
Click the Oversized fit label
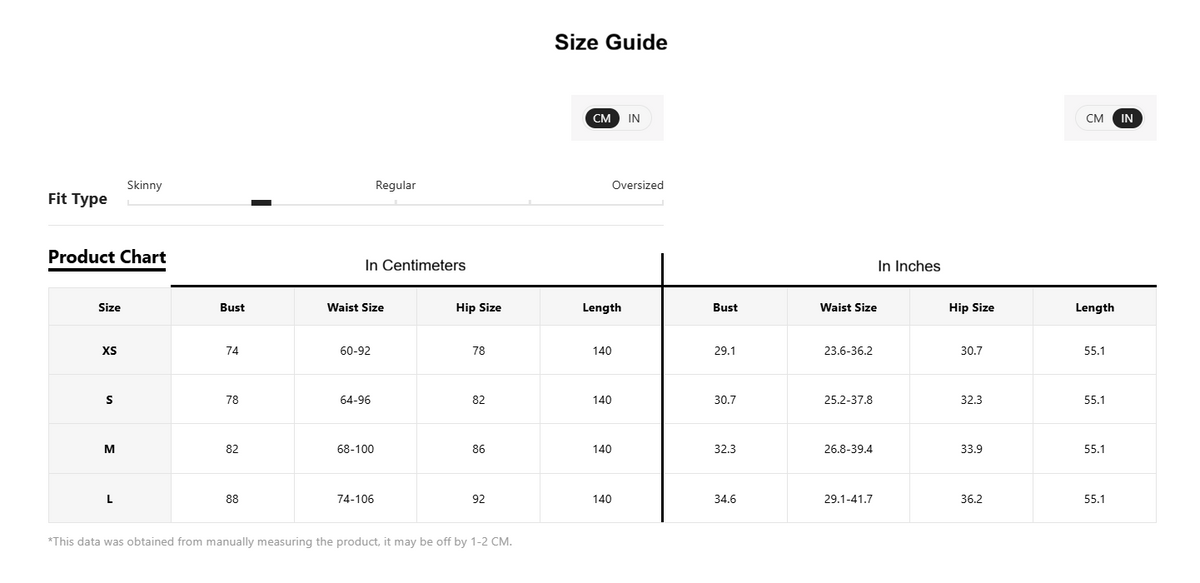[637, 185]
